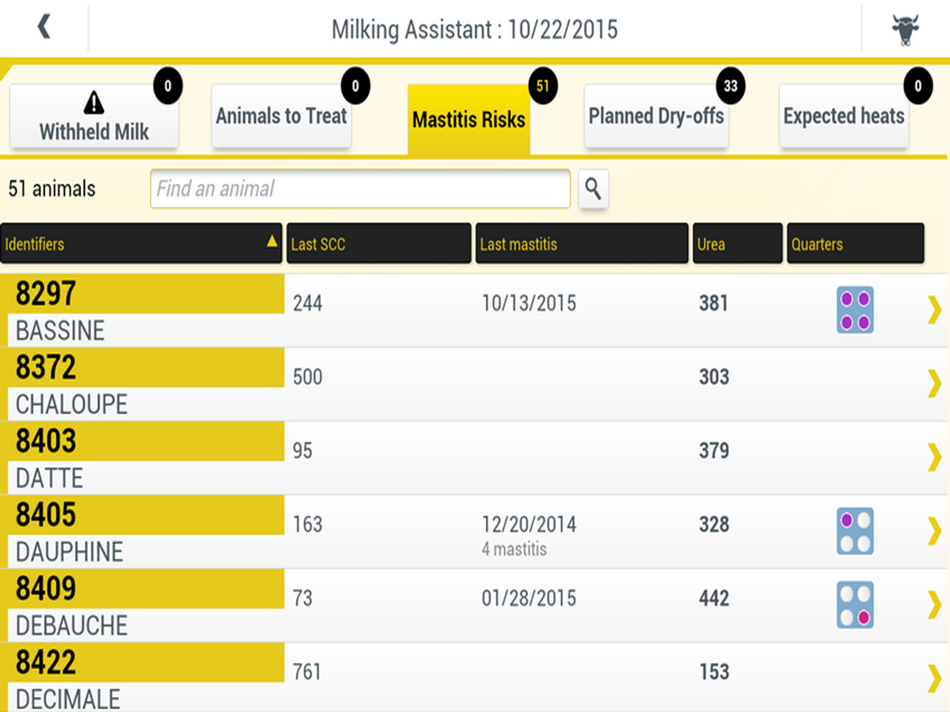Viewport: 950px width, 712px height.
Task: Select the name DECIMALE
Action: click(68, 699)
